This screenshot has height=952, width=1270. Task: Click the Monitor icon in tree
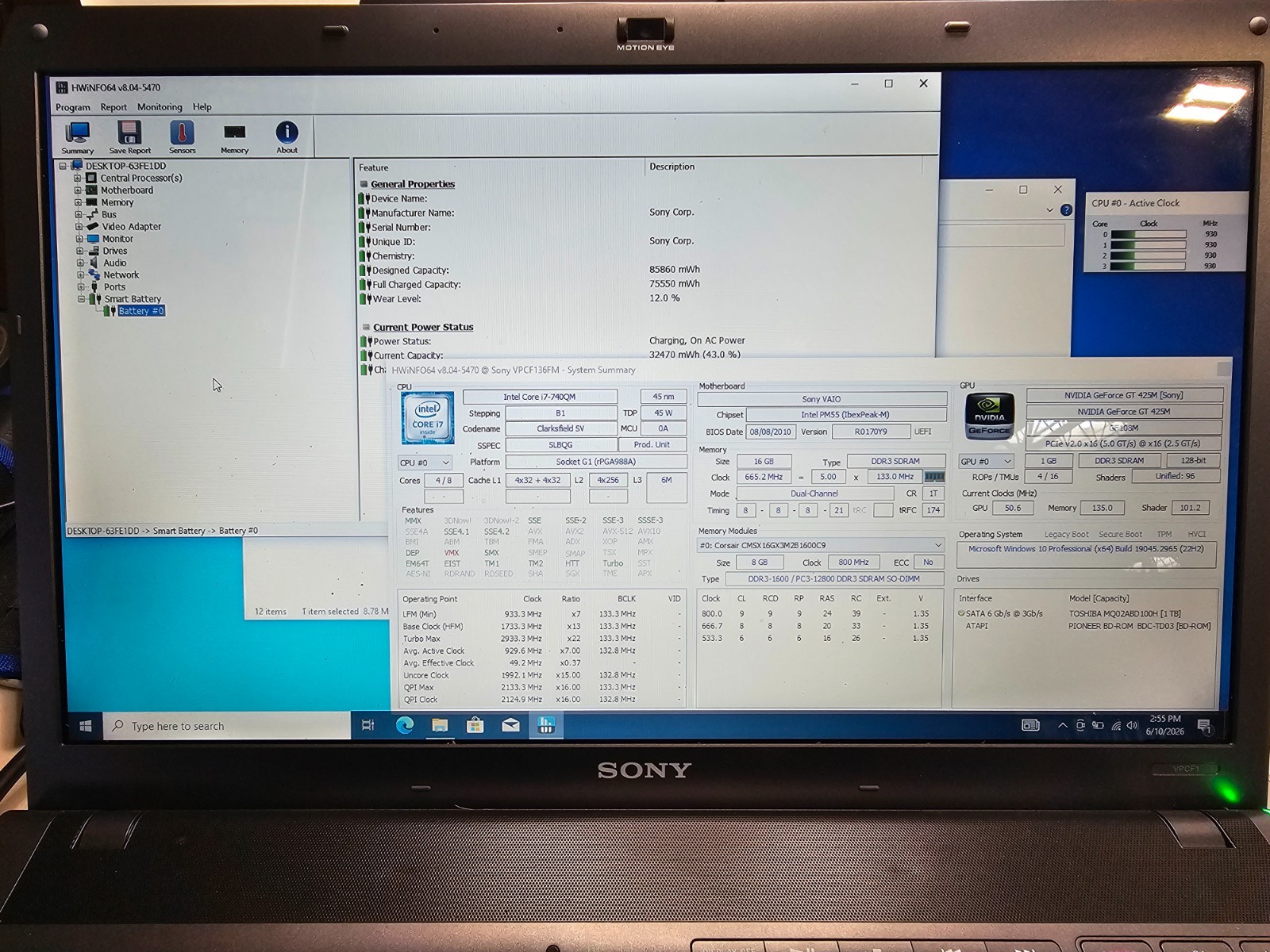point(93,239)
